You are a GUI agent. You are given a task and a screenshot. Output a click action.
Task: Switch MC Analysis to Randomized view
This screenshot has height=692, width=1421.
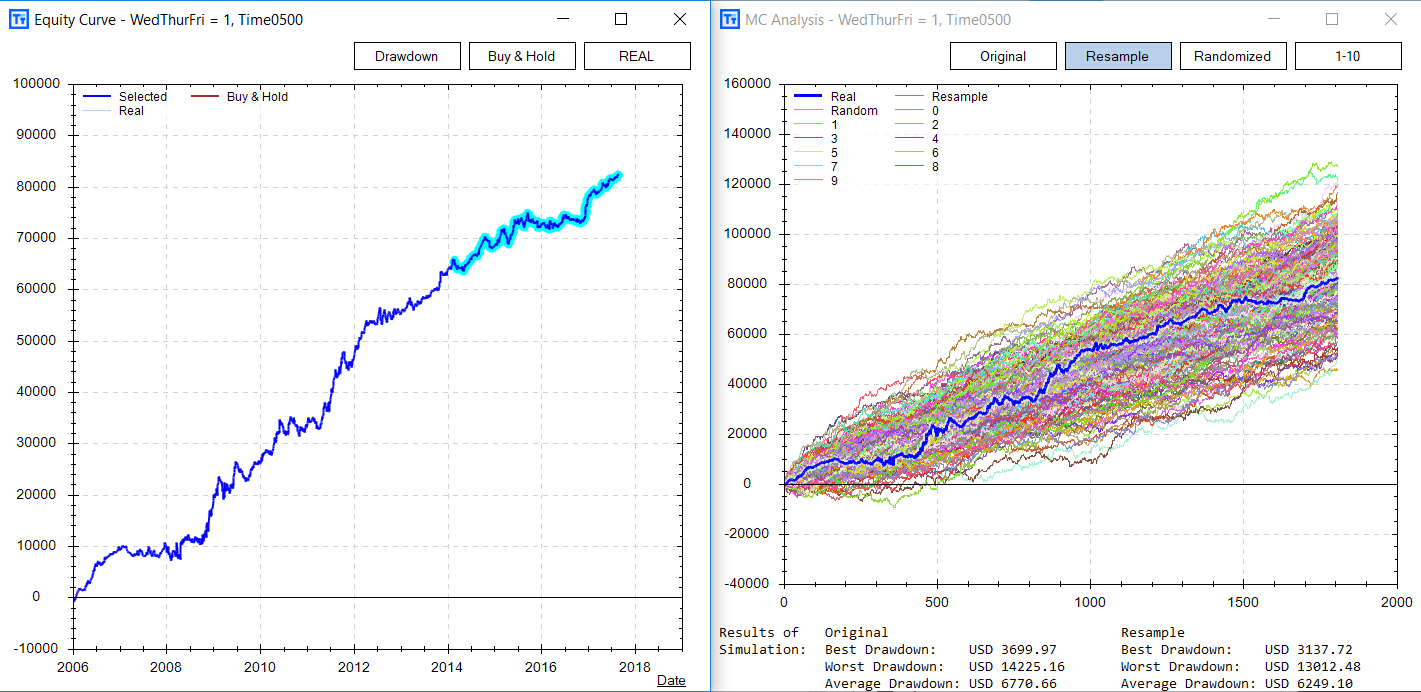click(x=1233, y=56)
